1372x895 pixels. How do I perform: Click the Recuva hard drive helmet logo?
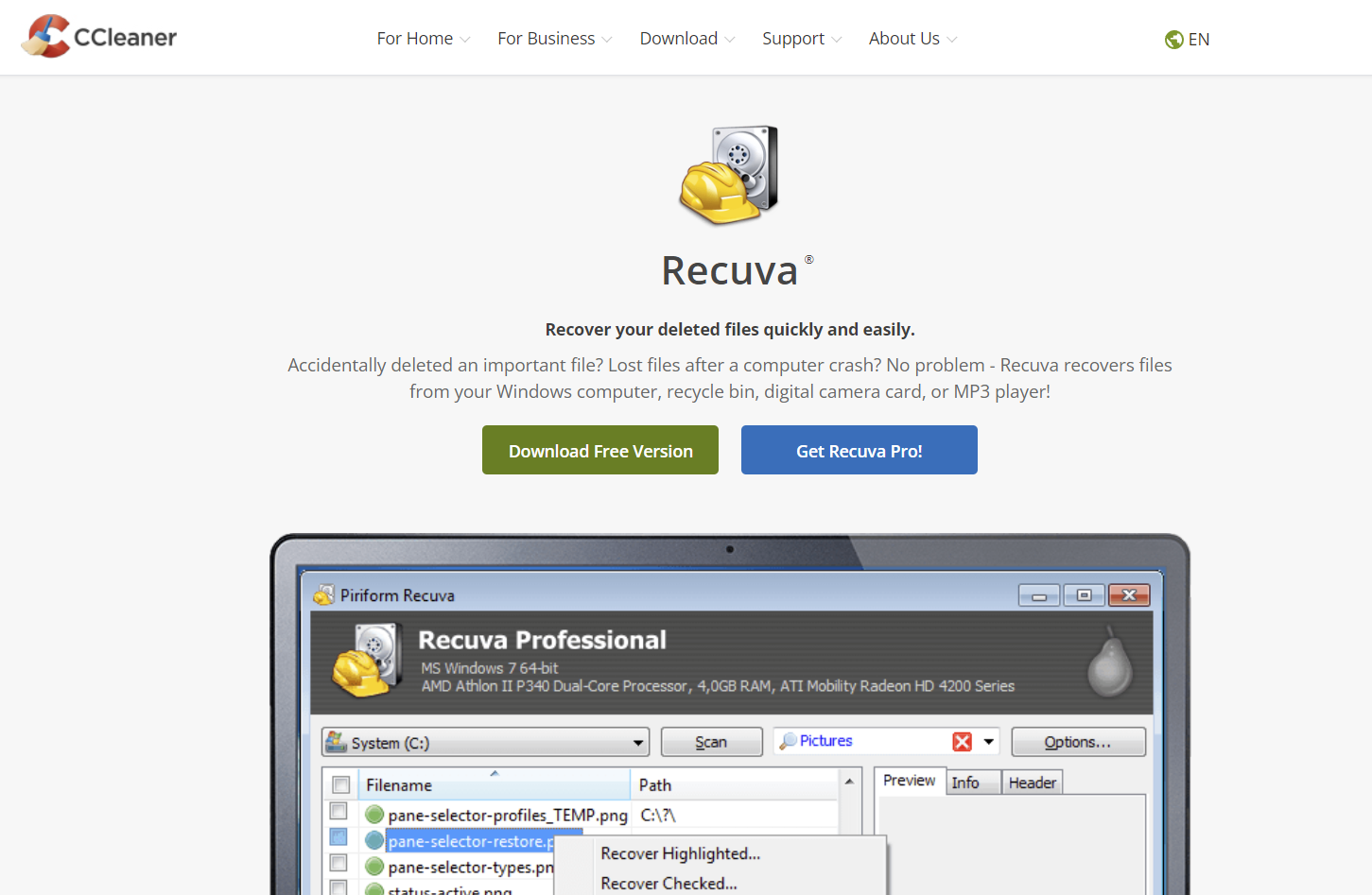coord(729,176)
